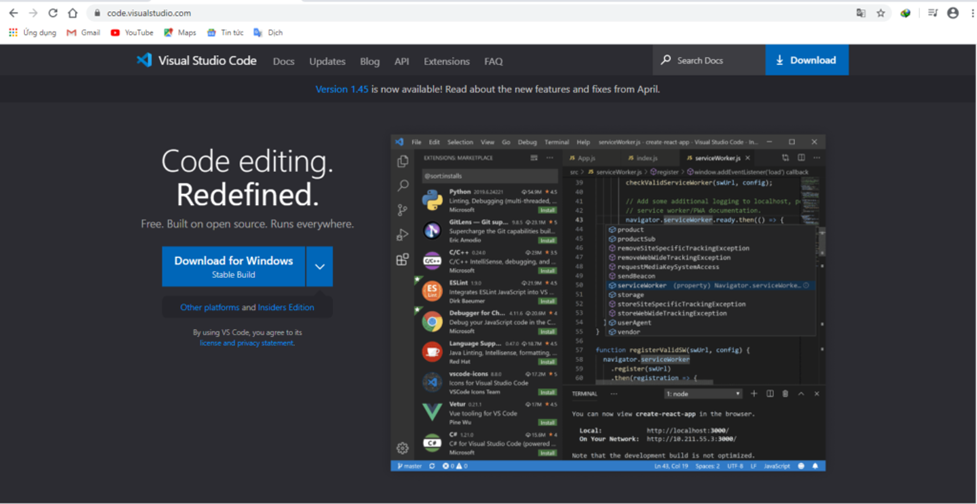Open the YouTube bookmark

click(x=132, y=32)
